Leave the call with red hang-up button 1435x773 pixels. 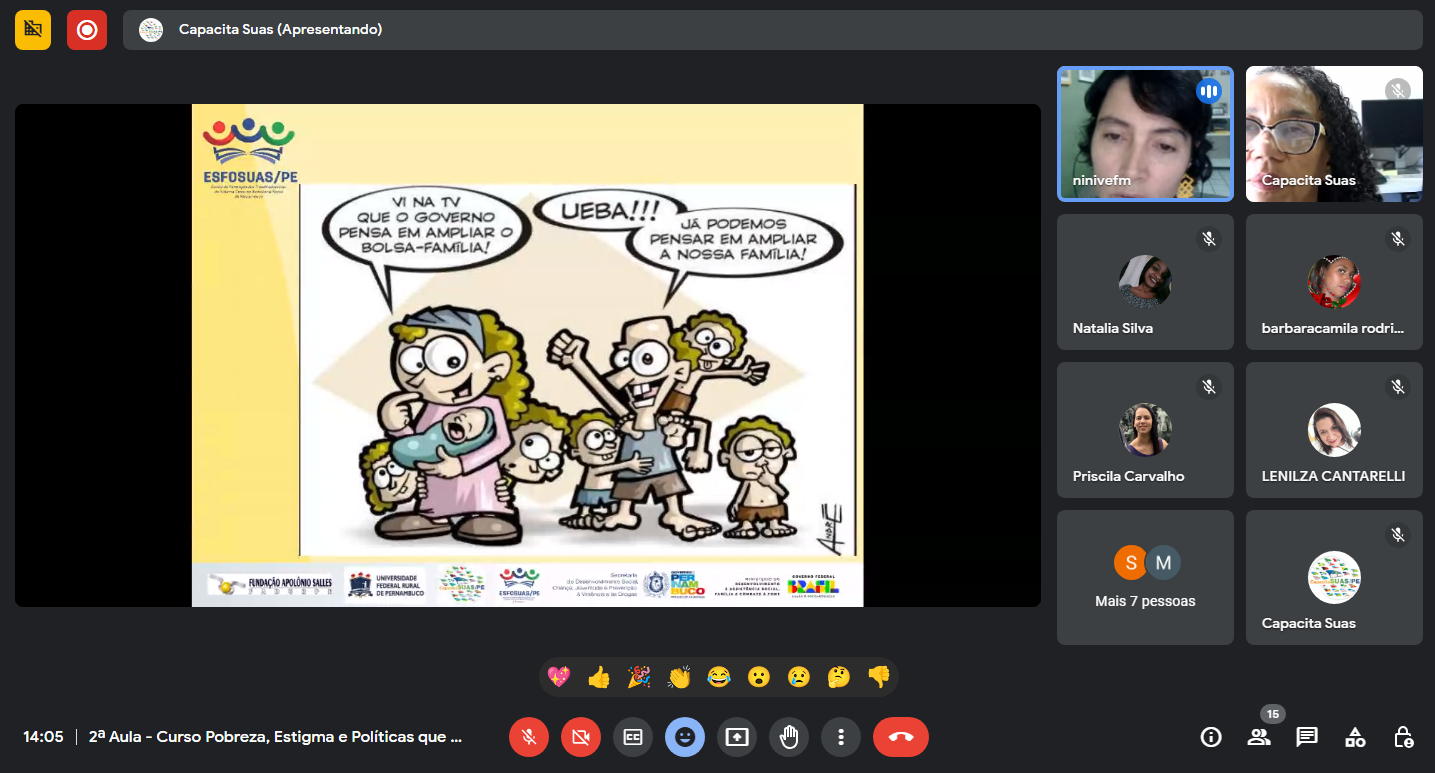pyautogui.click(x=900, y=738)
